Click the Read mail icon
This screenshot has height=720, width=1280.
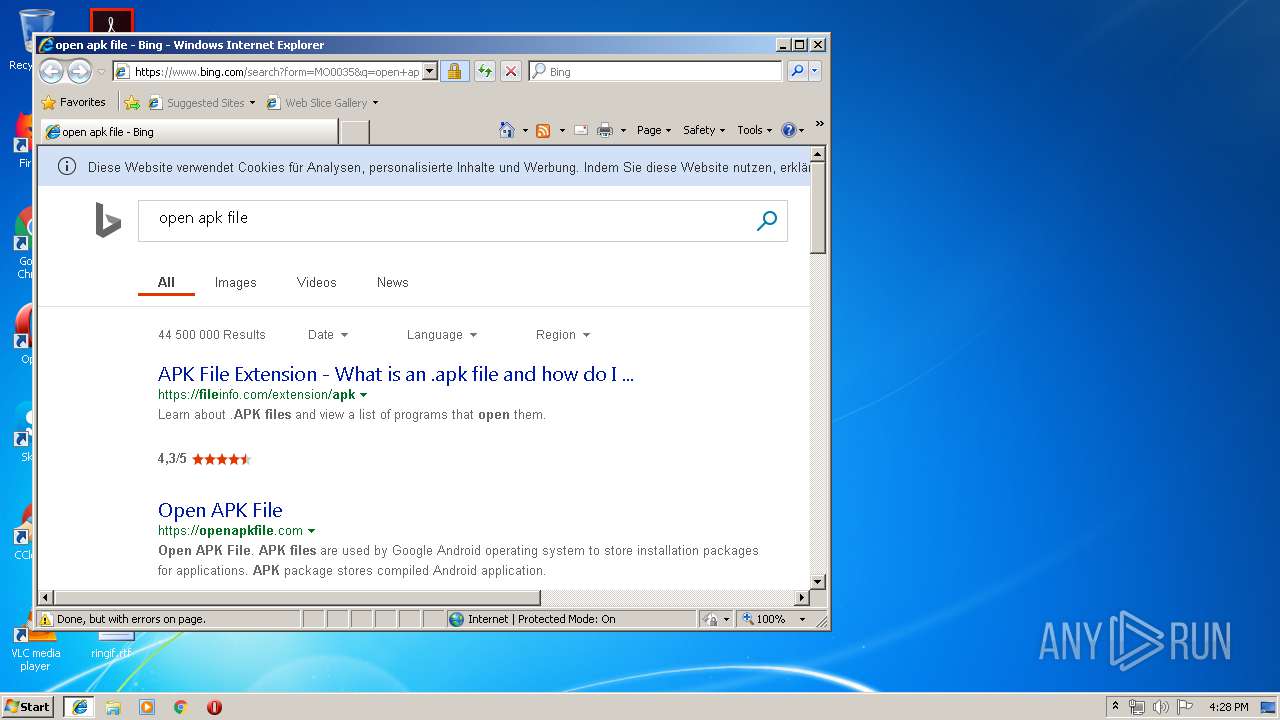click(x=581, y=130)
